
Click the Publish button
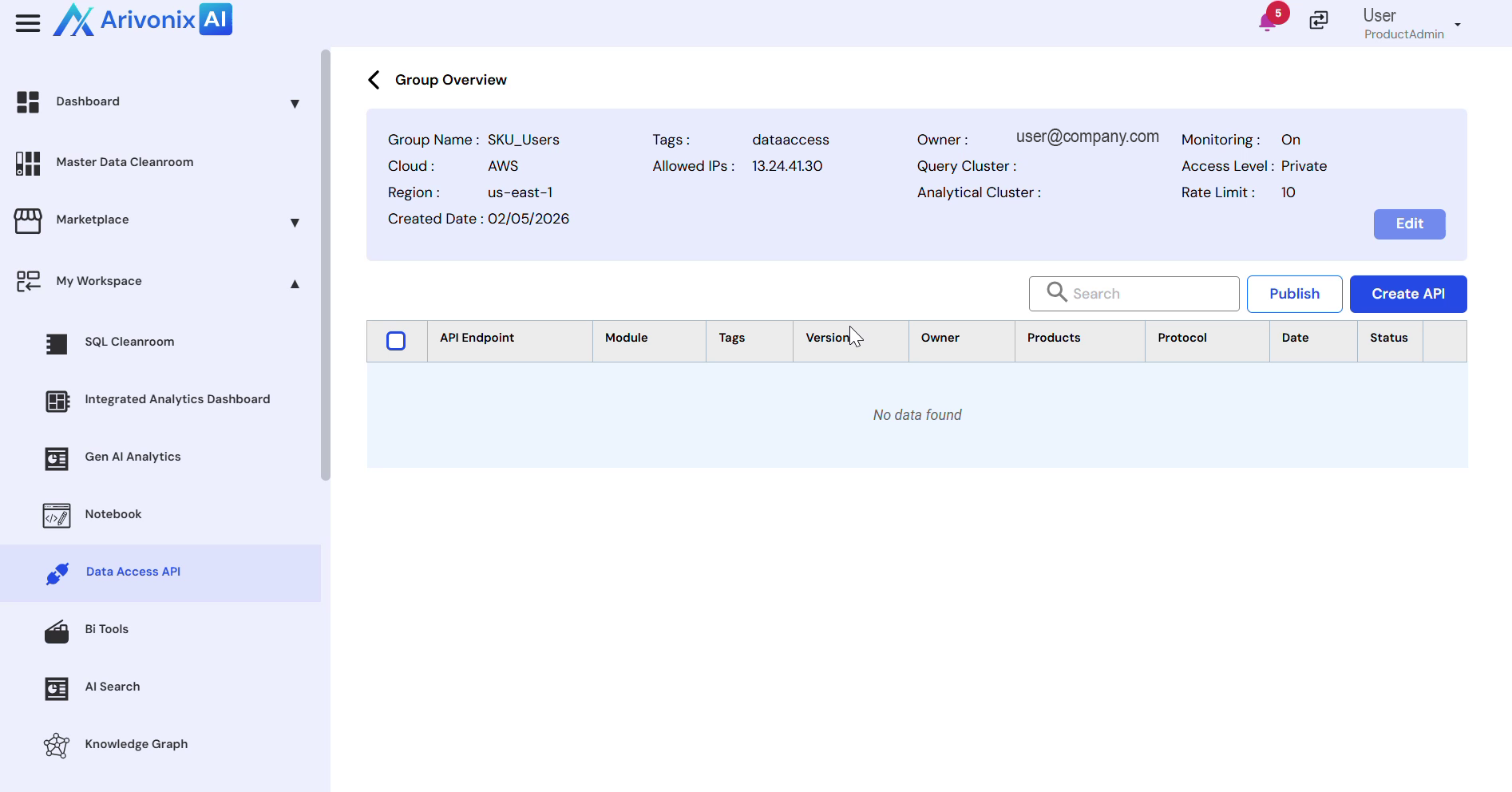tap(1294, 294)
